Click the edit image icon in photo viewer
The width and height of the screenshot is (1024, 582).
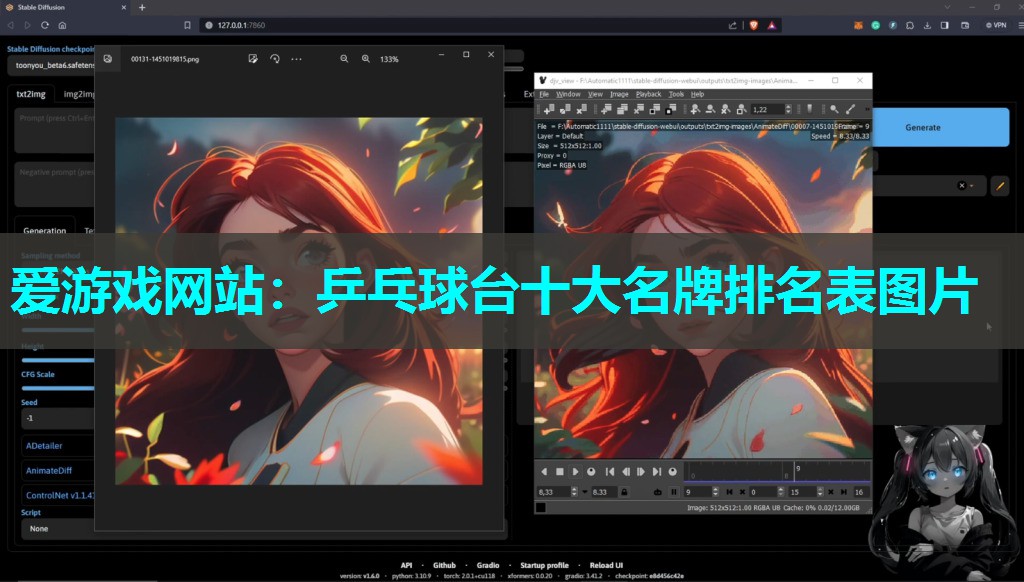[x=253, y=59]
